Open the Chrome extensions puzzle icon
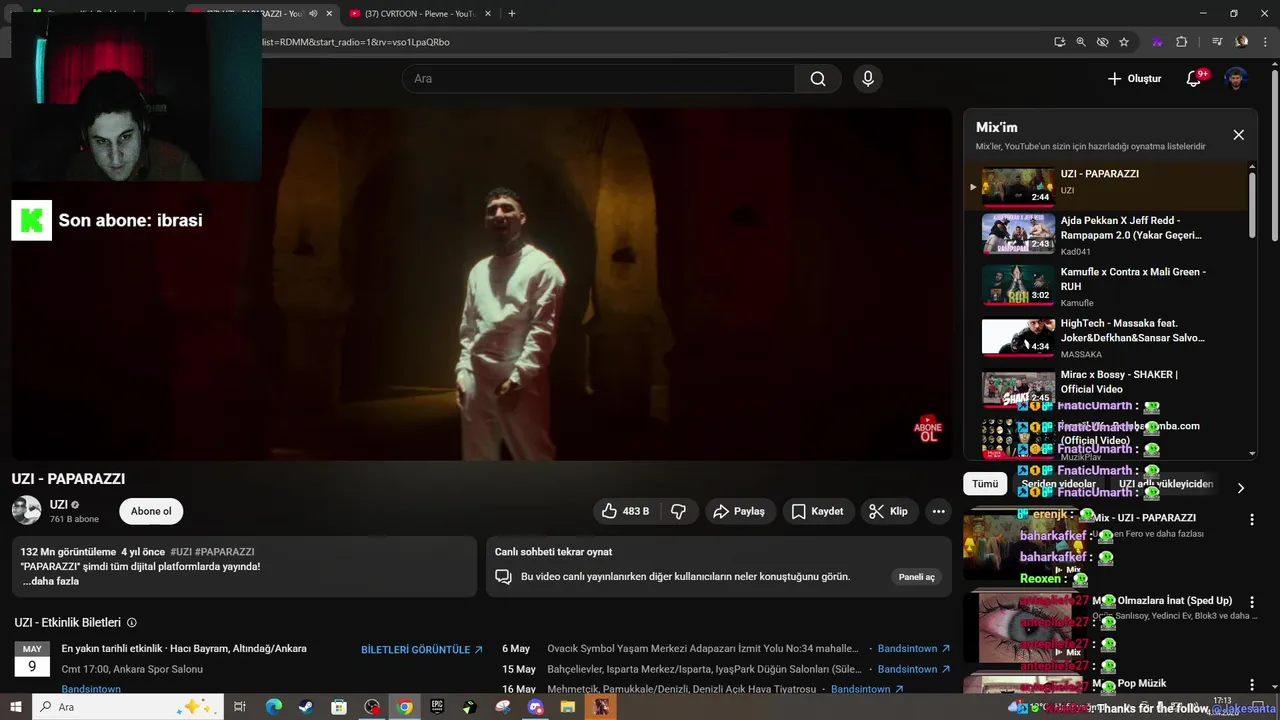 coord(1181,42)
